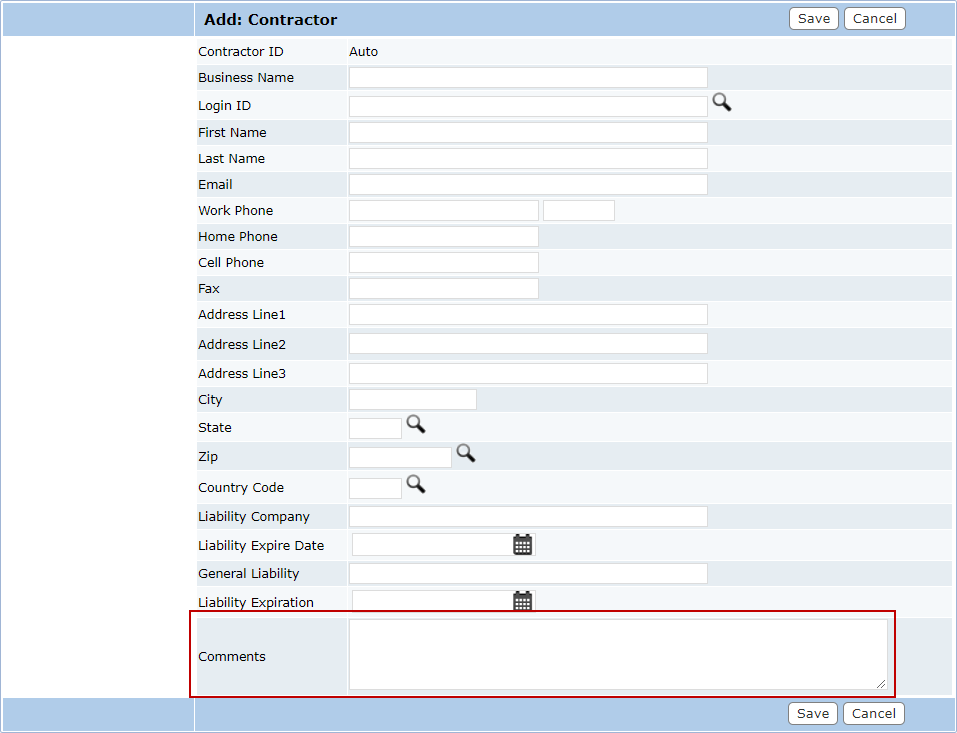Click the Liability Company input field
This screenshot has width=957, height=733.
[x=528, y=517]
